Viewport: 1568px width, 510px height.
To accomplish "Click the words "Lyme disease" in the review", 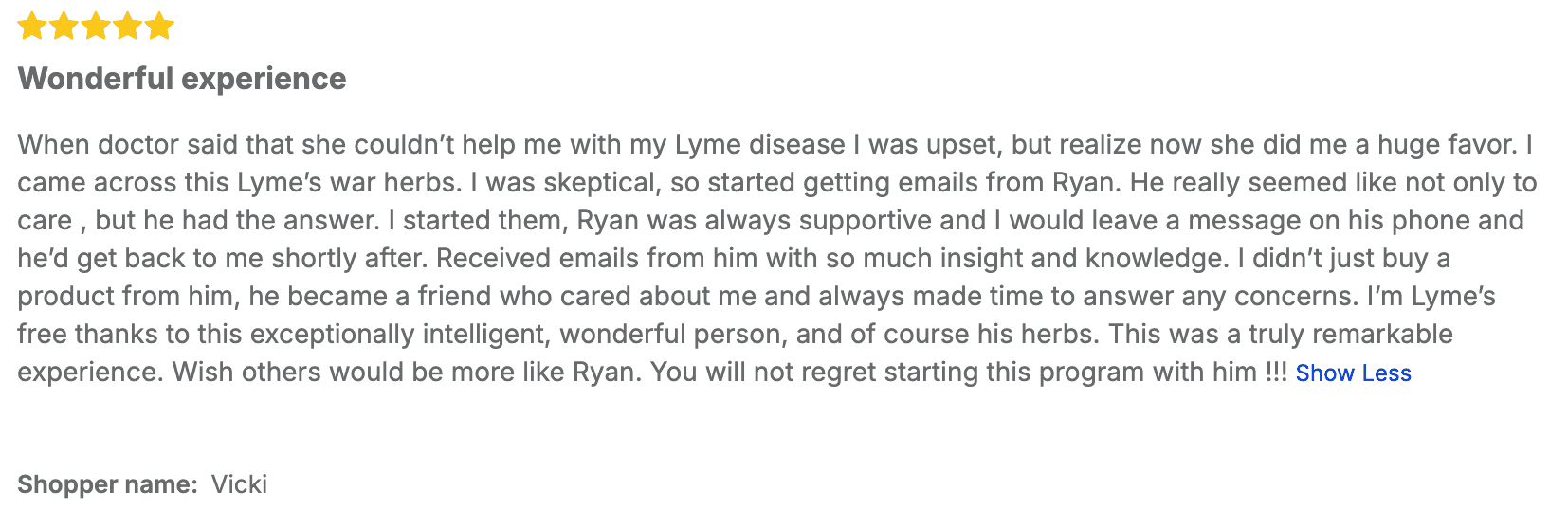I will click(759, 145).
